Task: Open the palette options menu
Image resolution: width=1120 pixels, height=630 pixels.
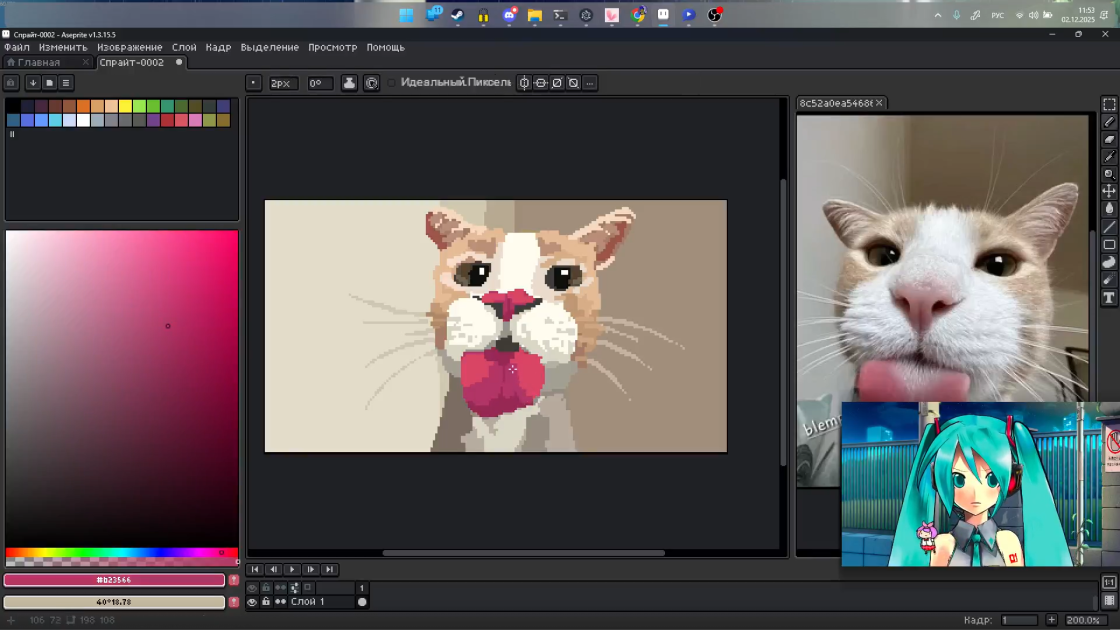Action: pyautogui.click(x=66, y=83)
